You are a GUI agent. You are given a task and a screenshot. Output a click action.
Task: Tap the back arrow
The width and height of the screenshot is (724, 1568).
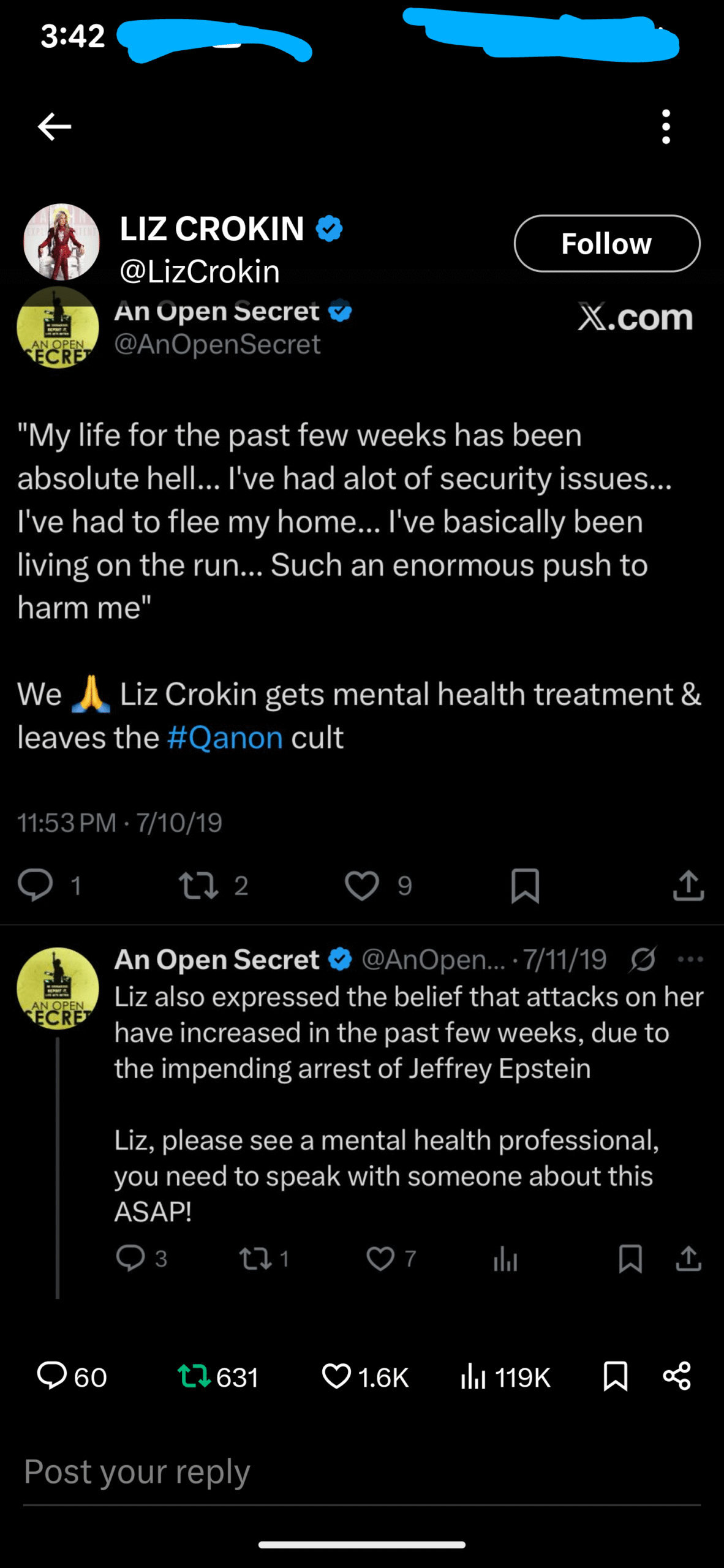pos(55,127)
